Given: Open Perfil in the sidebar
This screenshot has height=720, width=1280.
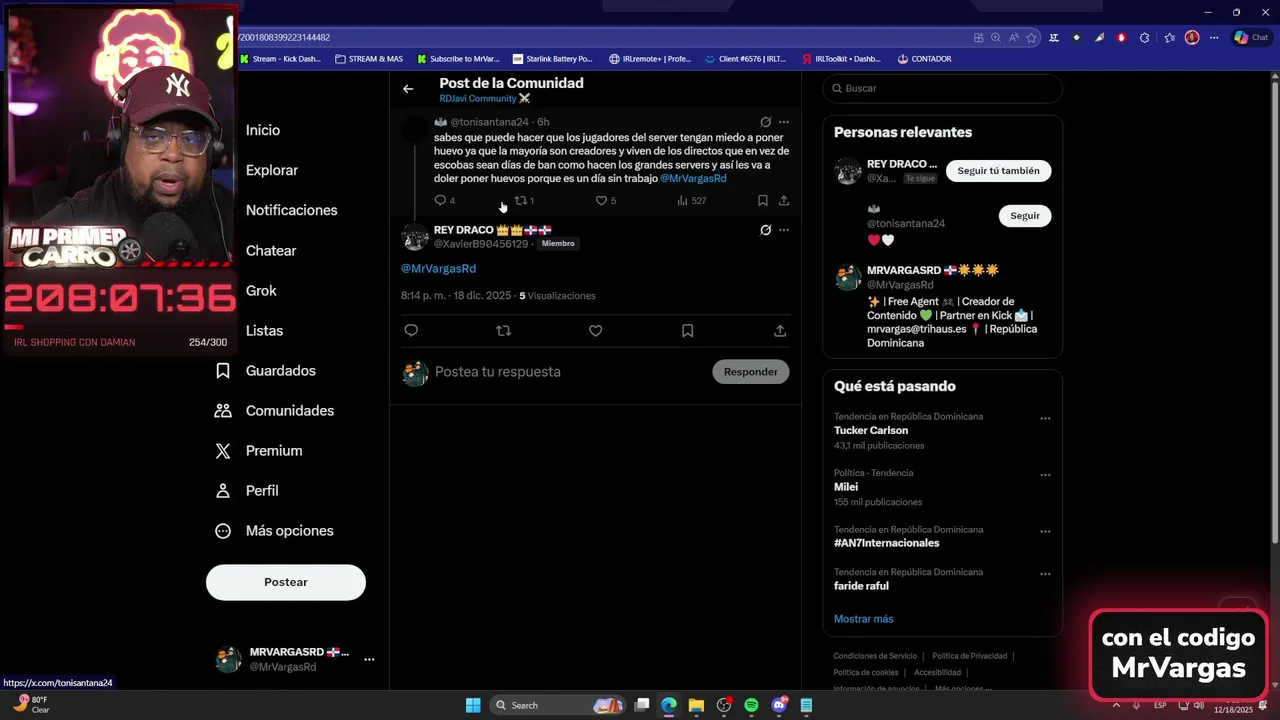Looking at the screenshot, I should click(247, 490).
